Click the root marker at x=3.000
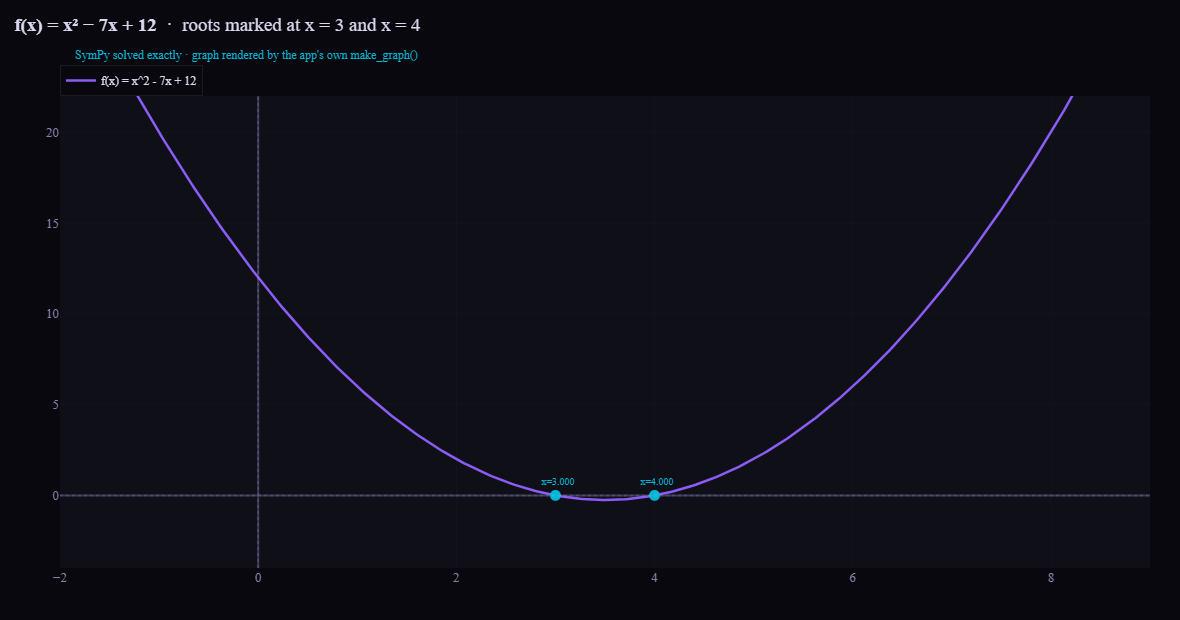The height and width of the screenshot is (620, 1180). 555,495
